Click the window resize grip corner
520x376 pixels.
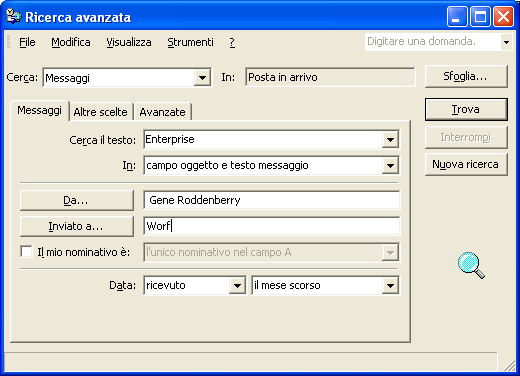point(509,365)
